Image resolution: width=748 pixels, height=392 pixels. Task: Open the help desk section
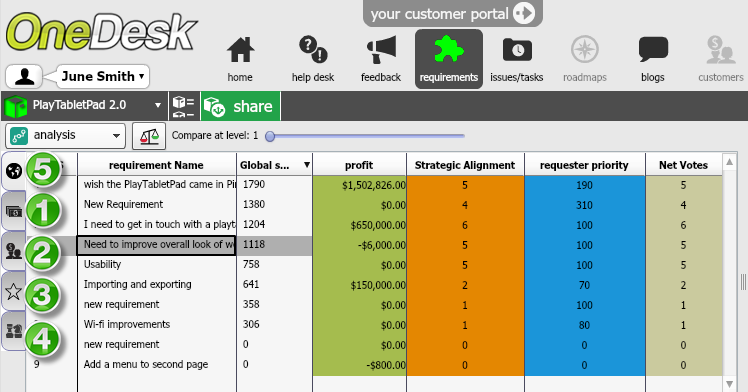[313, 59]
